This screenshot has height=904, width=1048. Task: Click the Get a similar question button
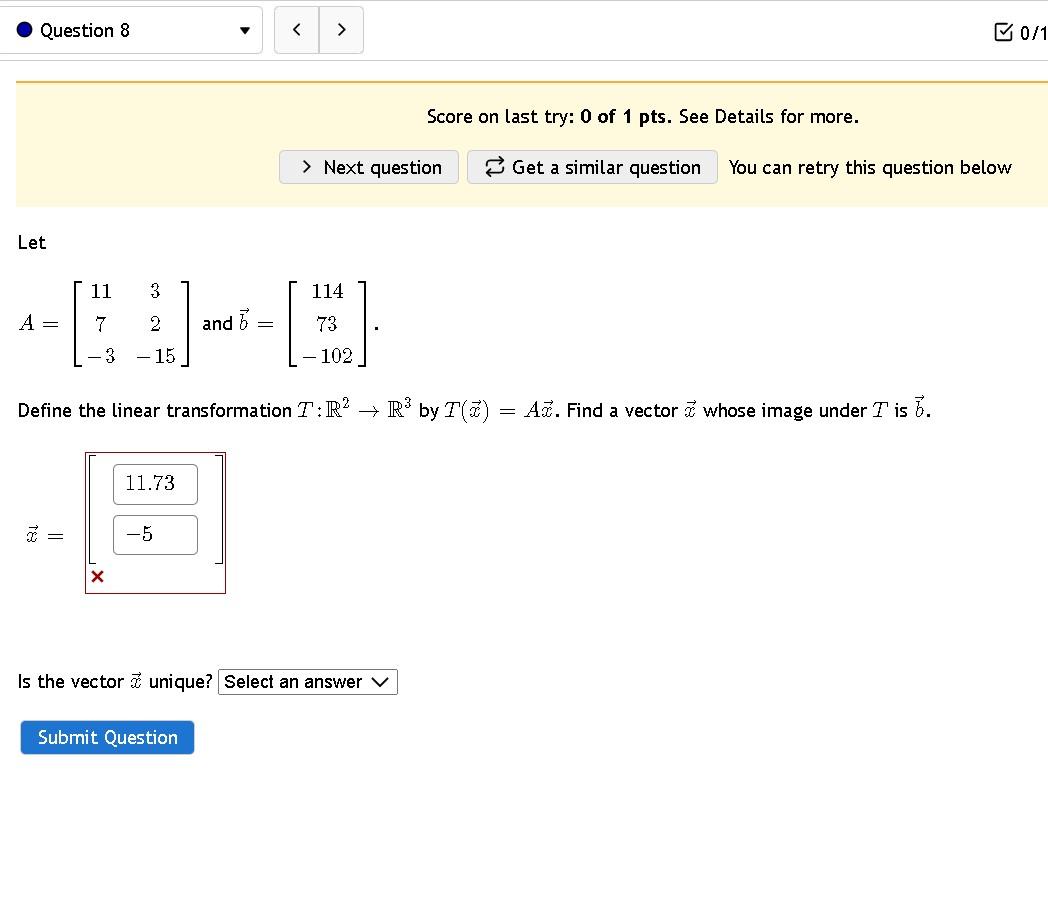592,167
